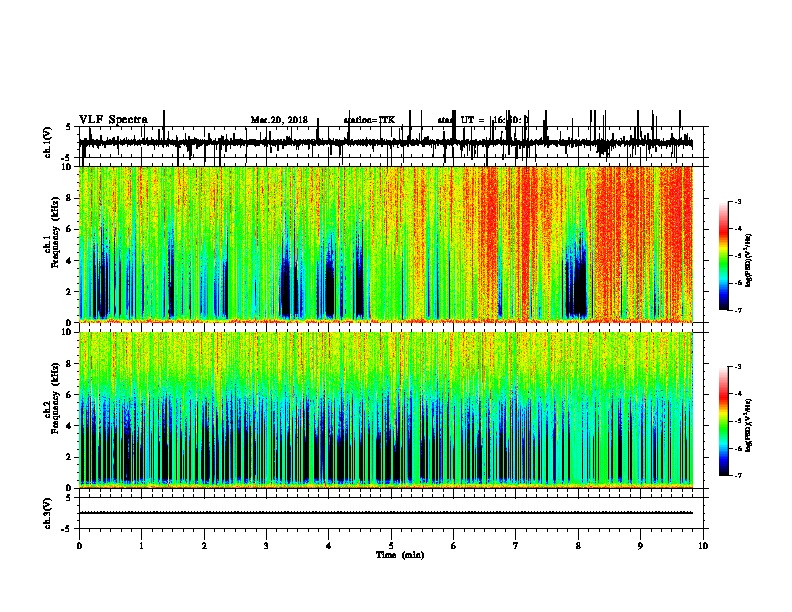This screenshot has width=792, height=612.
Task: Select the date label "Mar.20, 2018"
Action: point(279,120)
